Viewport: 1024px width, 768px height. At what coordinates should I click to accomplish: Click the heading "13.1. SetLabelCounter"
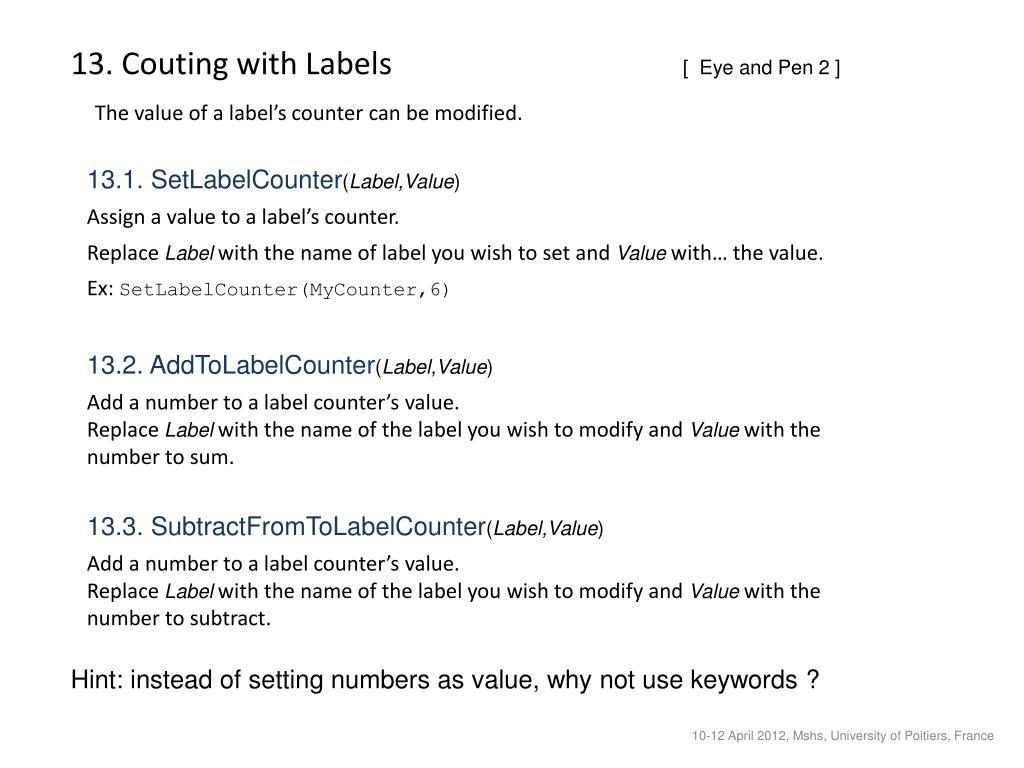[215, 180]
